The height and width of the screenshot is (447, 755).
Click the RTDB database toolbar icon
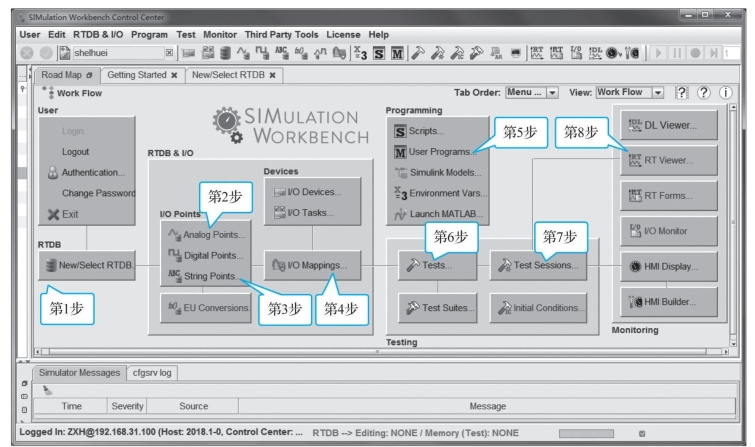(x=225, y=53)
